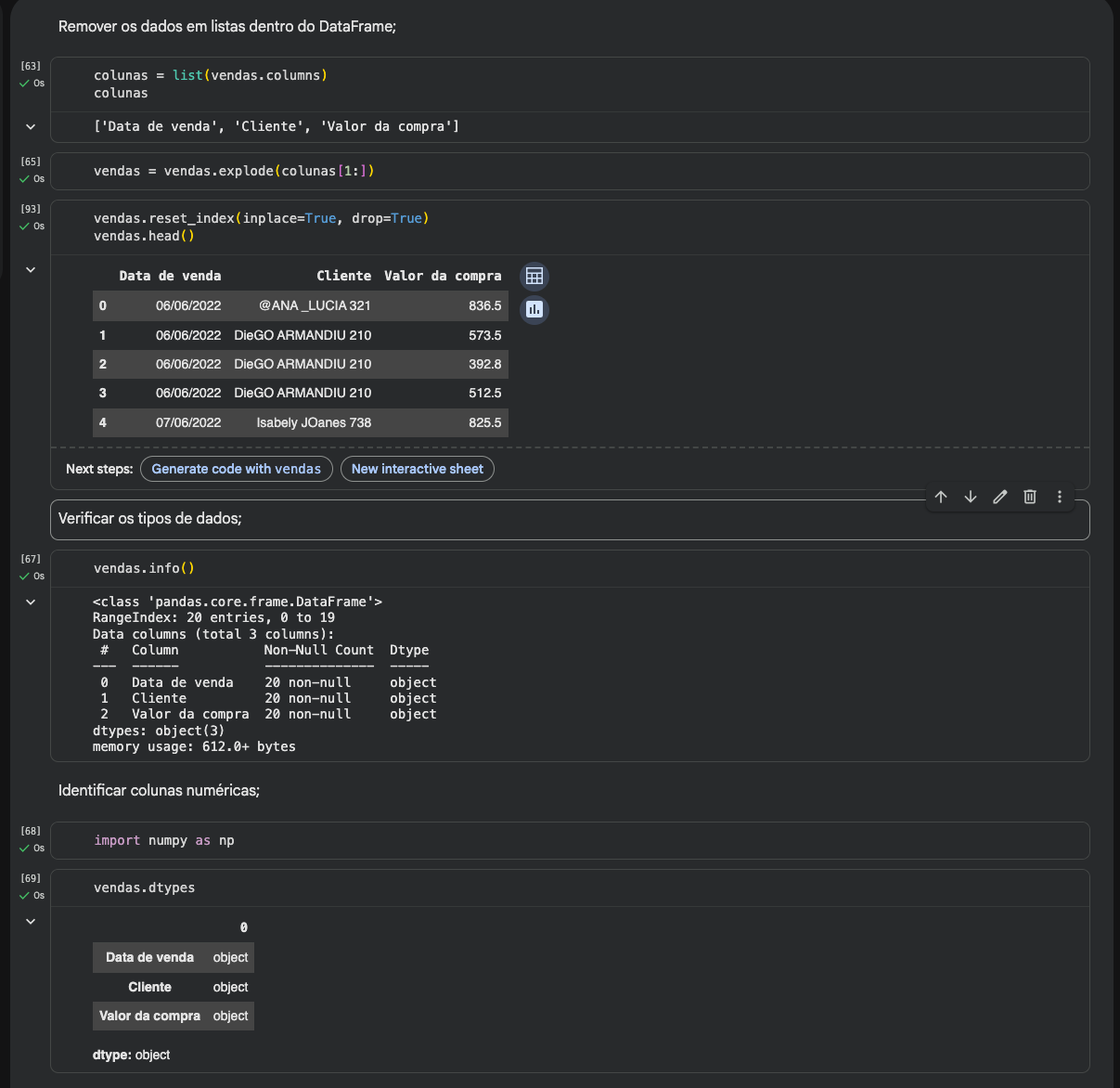Collapse the vendas.head() table output
Viewport: 1120px width, 1088px height.
click(31, 270)
